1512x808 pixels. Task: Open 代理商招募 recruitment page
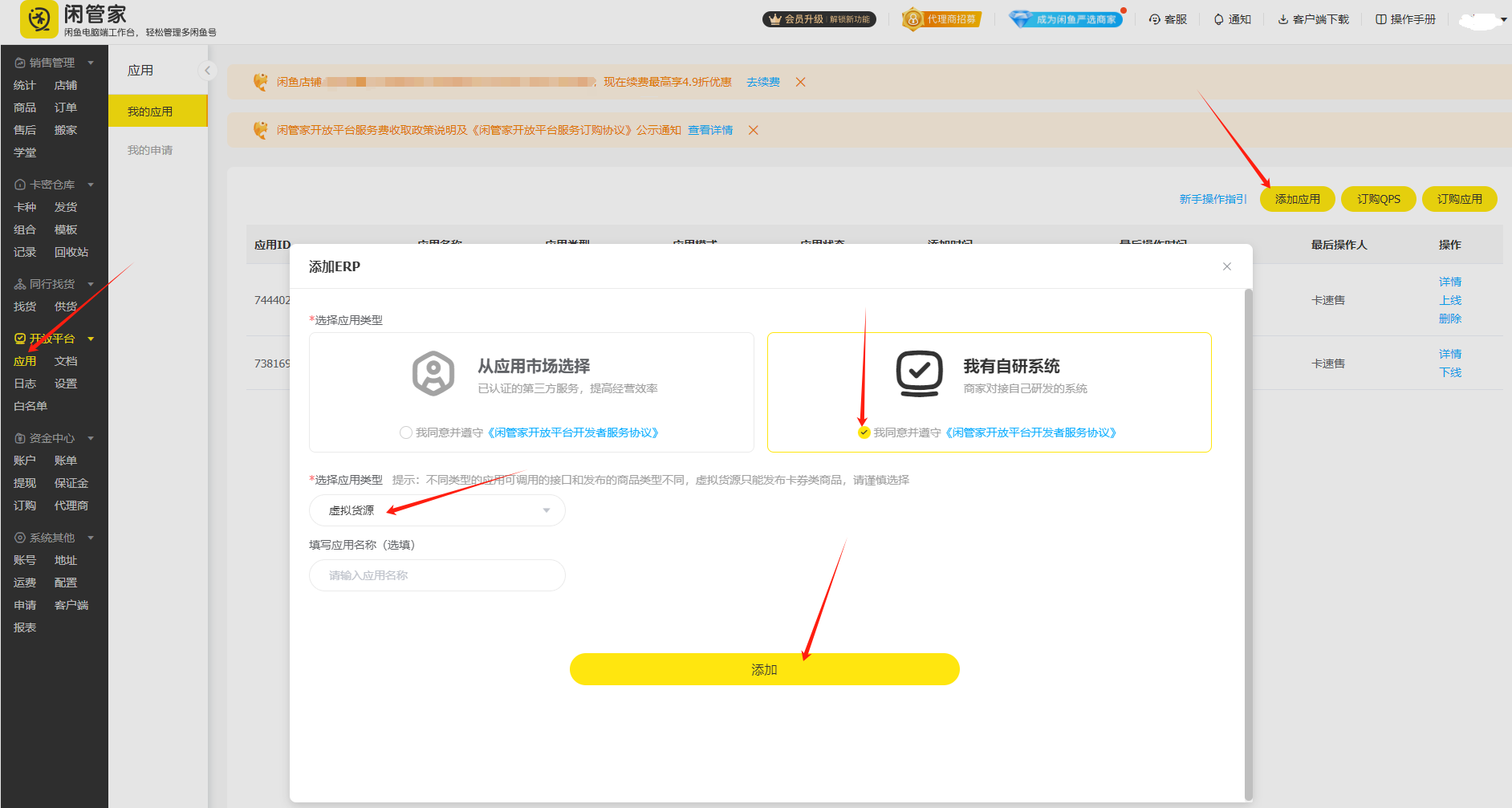941,18
